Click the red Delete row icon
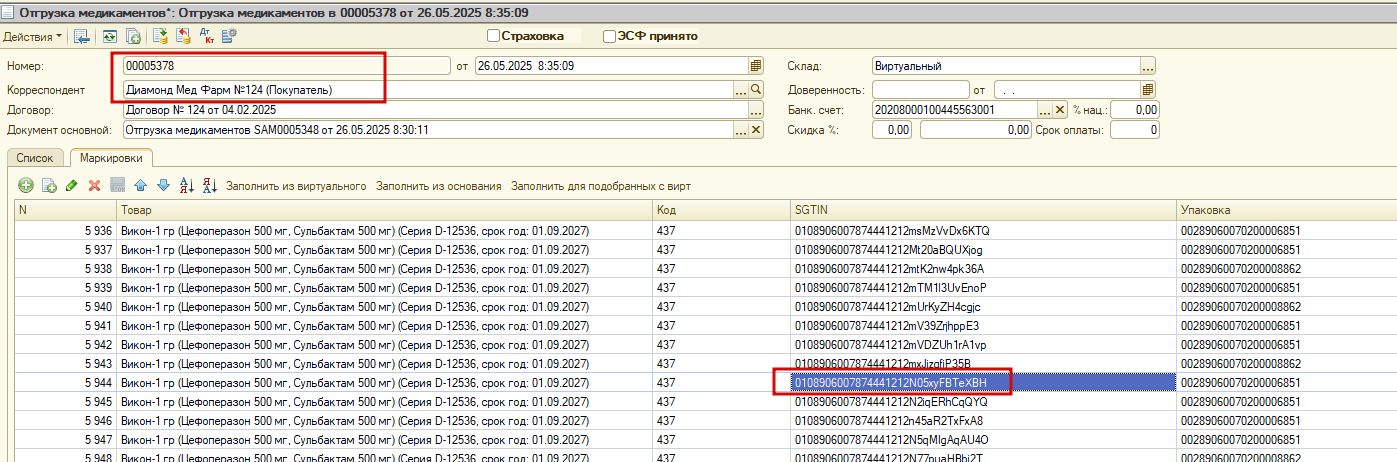Image resolution: width=1397 pixels, height=462 pixels. [x=95, y=186]
